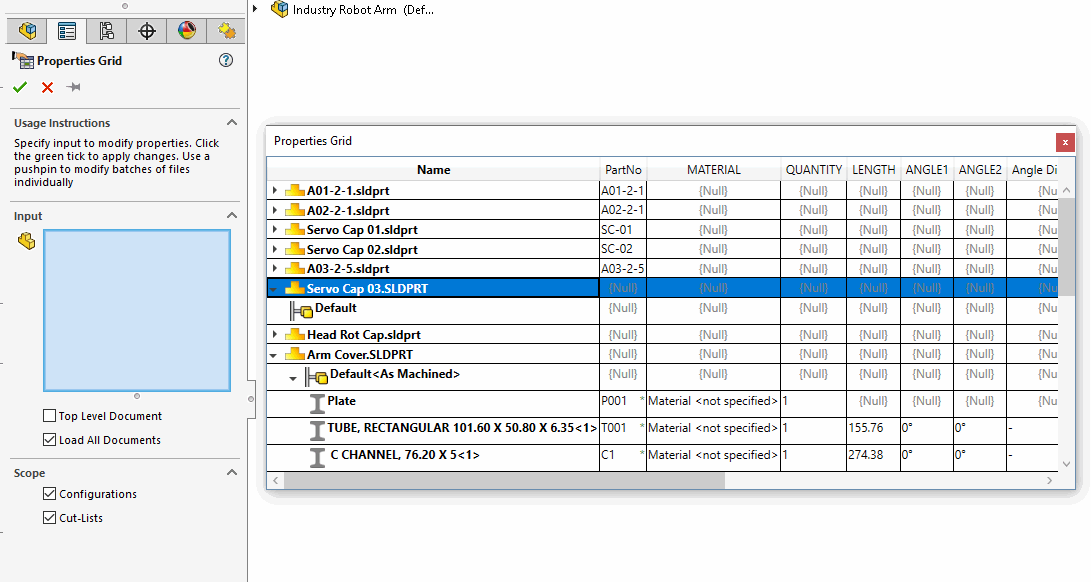Click the Properties Grid title icon

pos(22,61)
